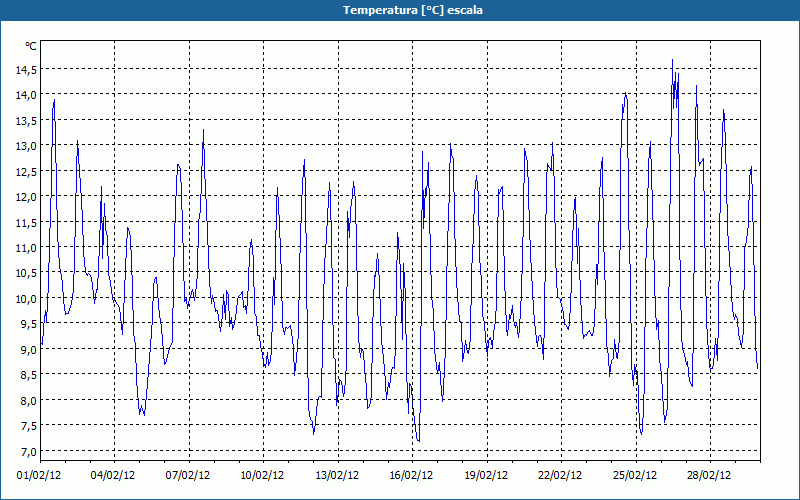Click the 22/02/12 date label
The image size is (800, 500).
click(x=560, y=475)
